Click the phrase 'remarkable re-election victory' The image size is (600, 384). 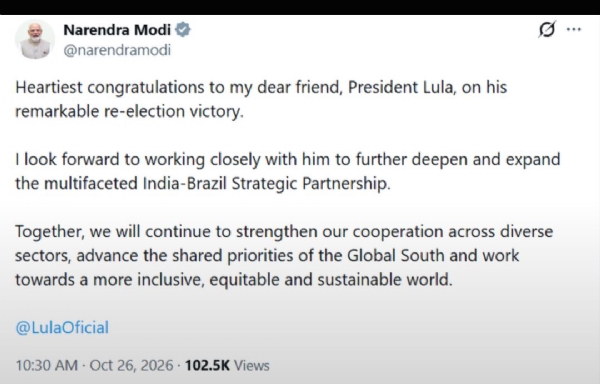click(x=129, y=111)
